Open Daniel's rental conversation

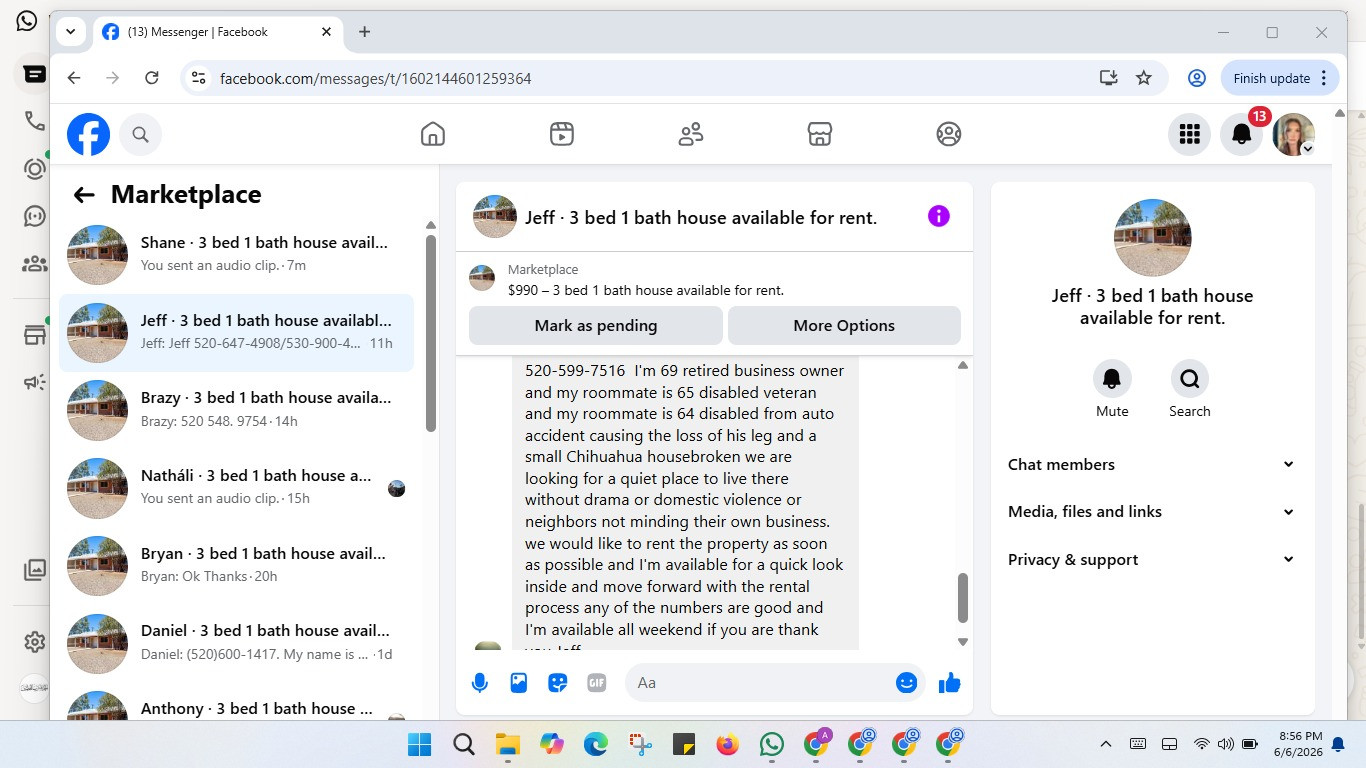click(236, 642)
